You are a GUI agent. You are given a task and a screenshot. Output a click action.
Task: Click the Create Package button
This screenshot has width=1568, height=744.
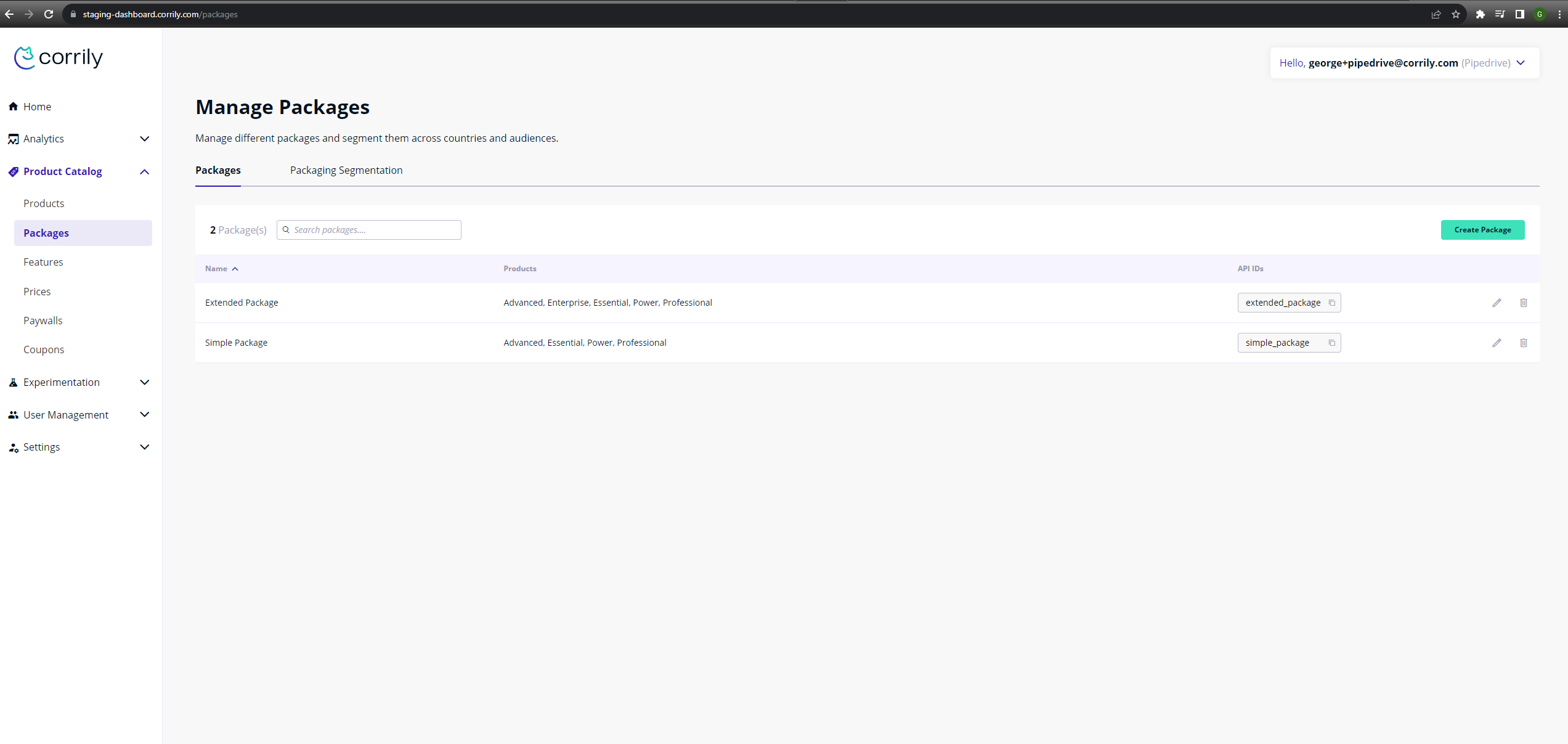(1482, 230)
